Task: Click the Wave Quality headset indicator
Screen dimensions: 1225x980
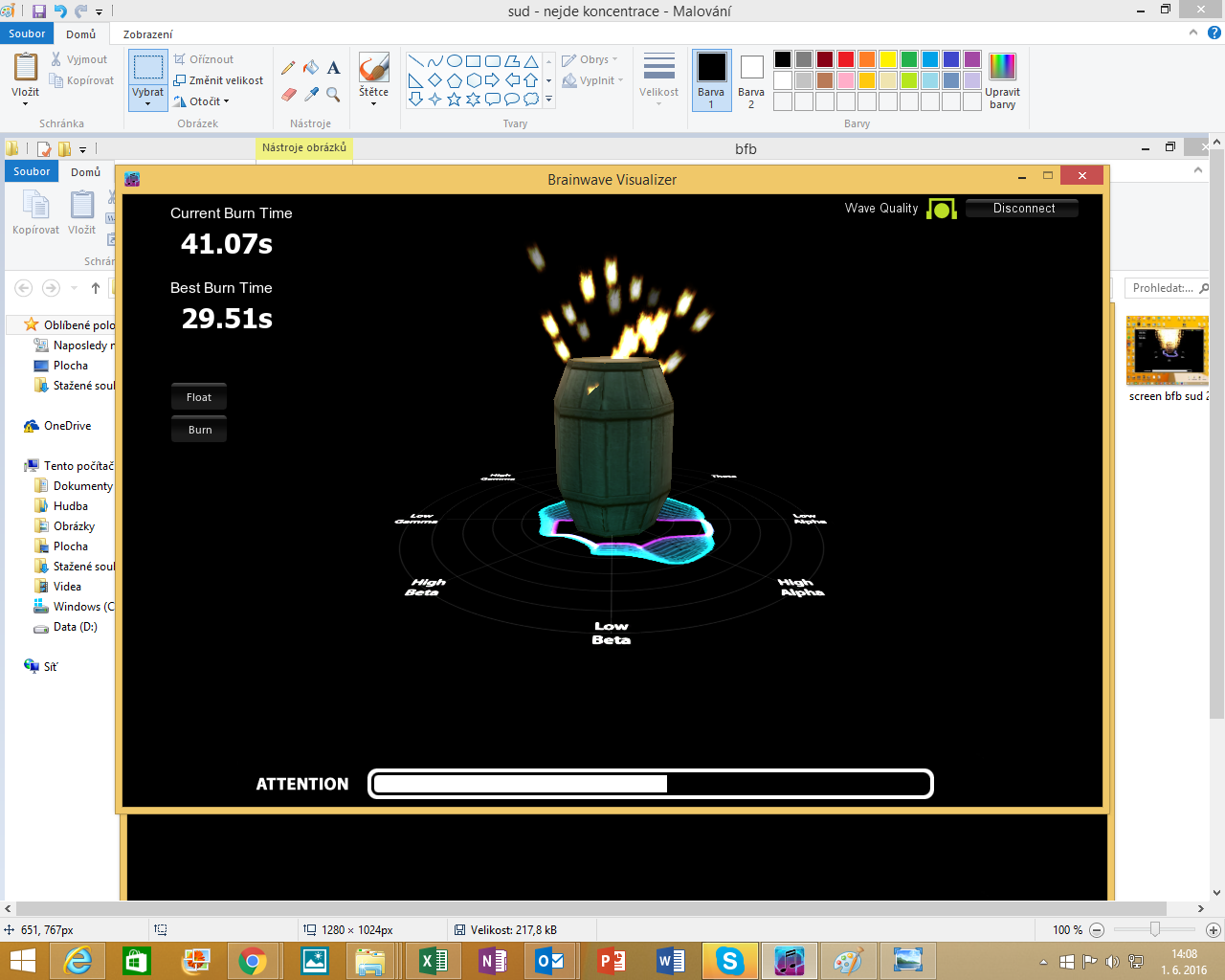Action: 942,209
